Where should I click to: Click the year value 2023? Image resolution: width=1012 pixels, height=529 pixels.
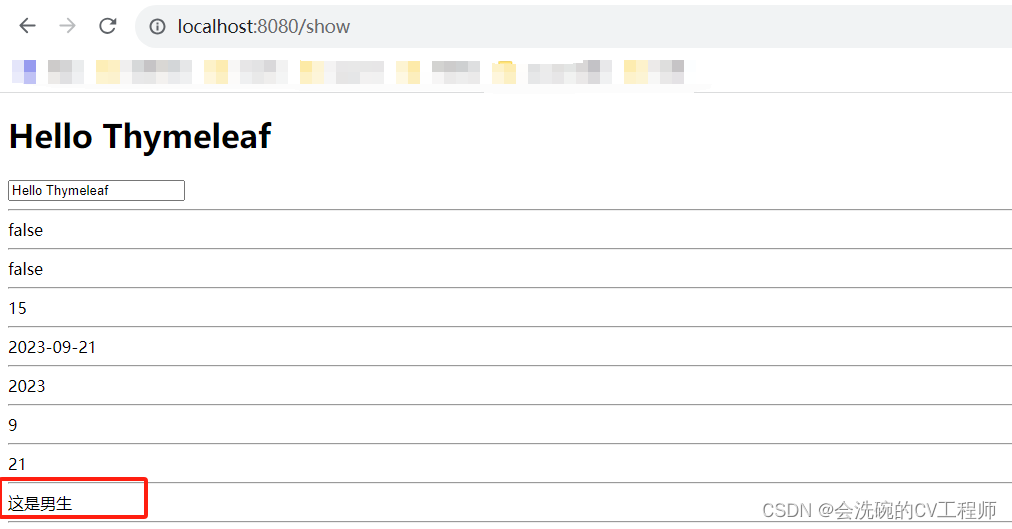coord(27,386)
